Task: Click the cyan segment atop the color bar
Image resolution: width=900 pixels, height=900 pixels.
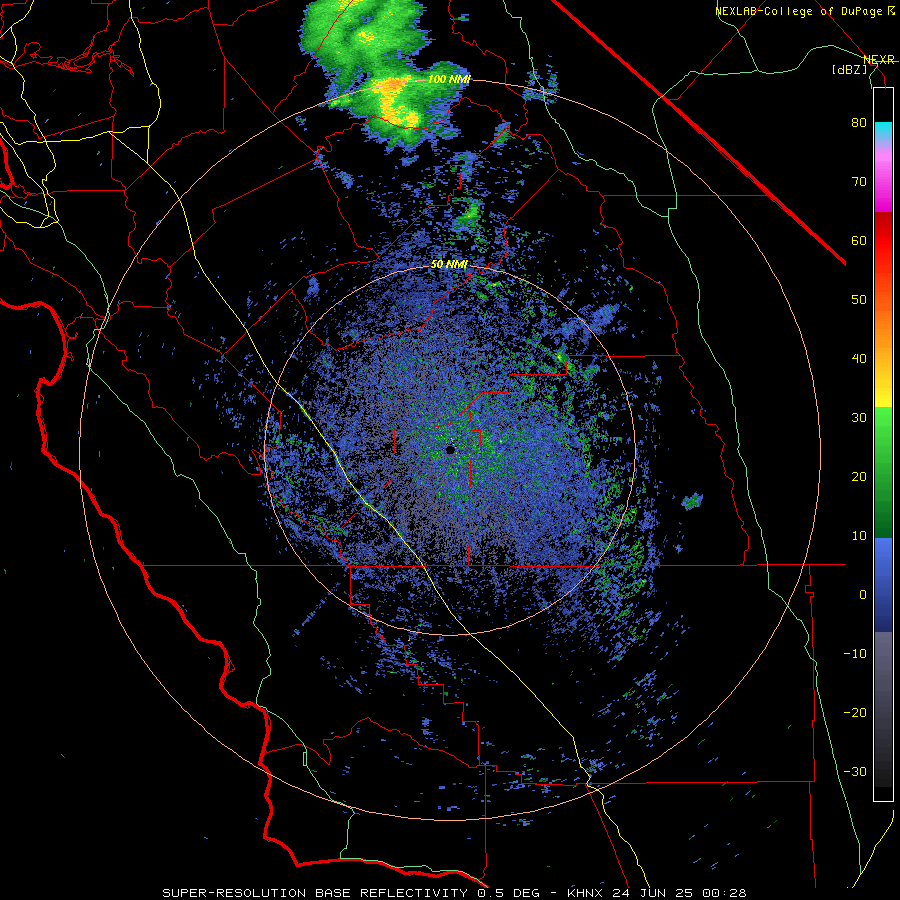Action: tap(883, 132)
